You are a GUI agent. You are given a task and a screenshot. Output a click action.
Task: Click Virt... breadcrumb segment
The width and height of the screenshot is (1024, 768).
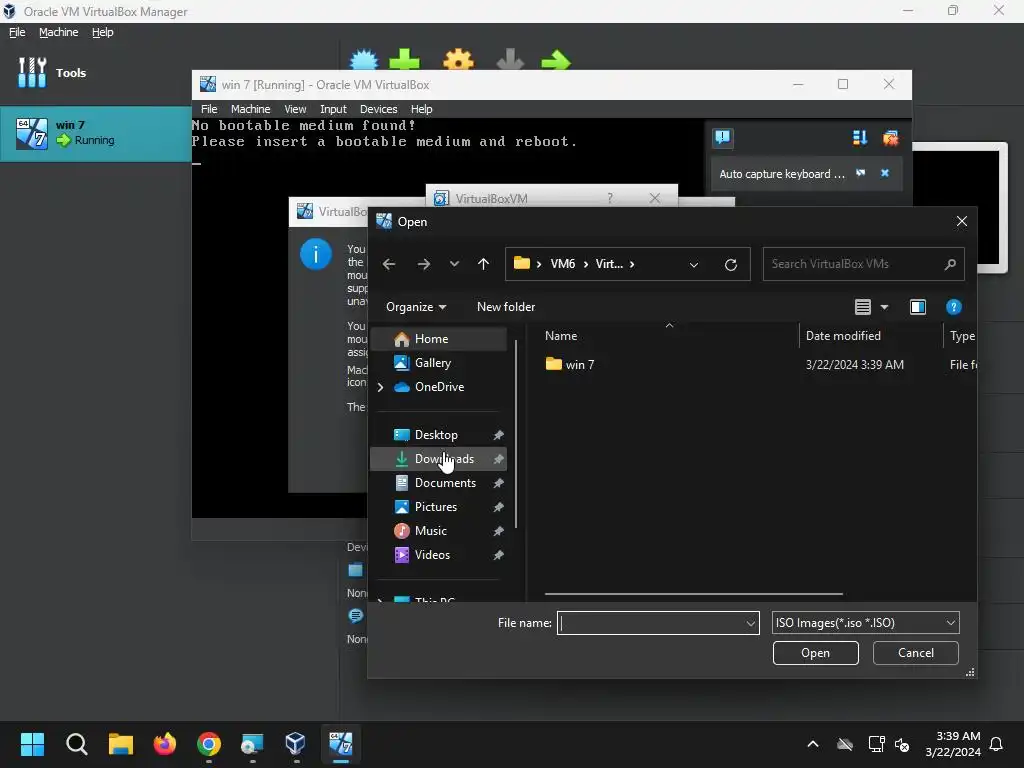(x=609, y=264)
